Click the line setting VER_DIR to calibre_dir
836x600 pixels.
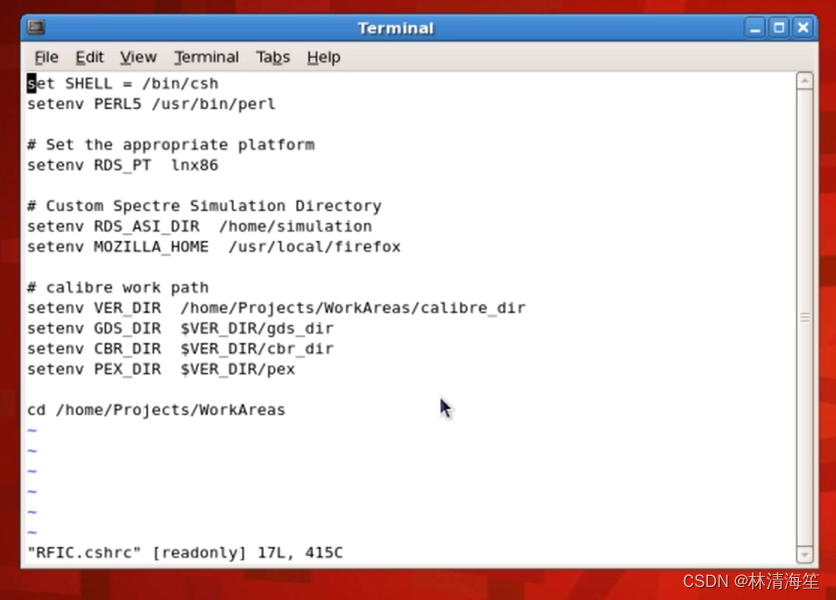click(276, 308)
